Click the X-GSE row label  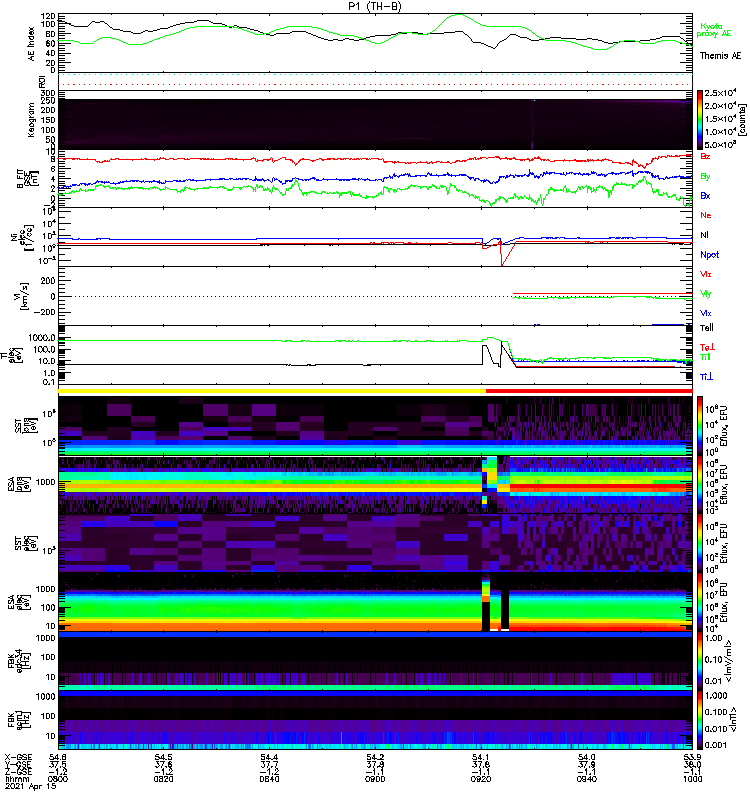click(x=17, y=757)
